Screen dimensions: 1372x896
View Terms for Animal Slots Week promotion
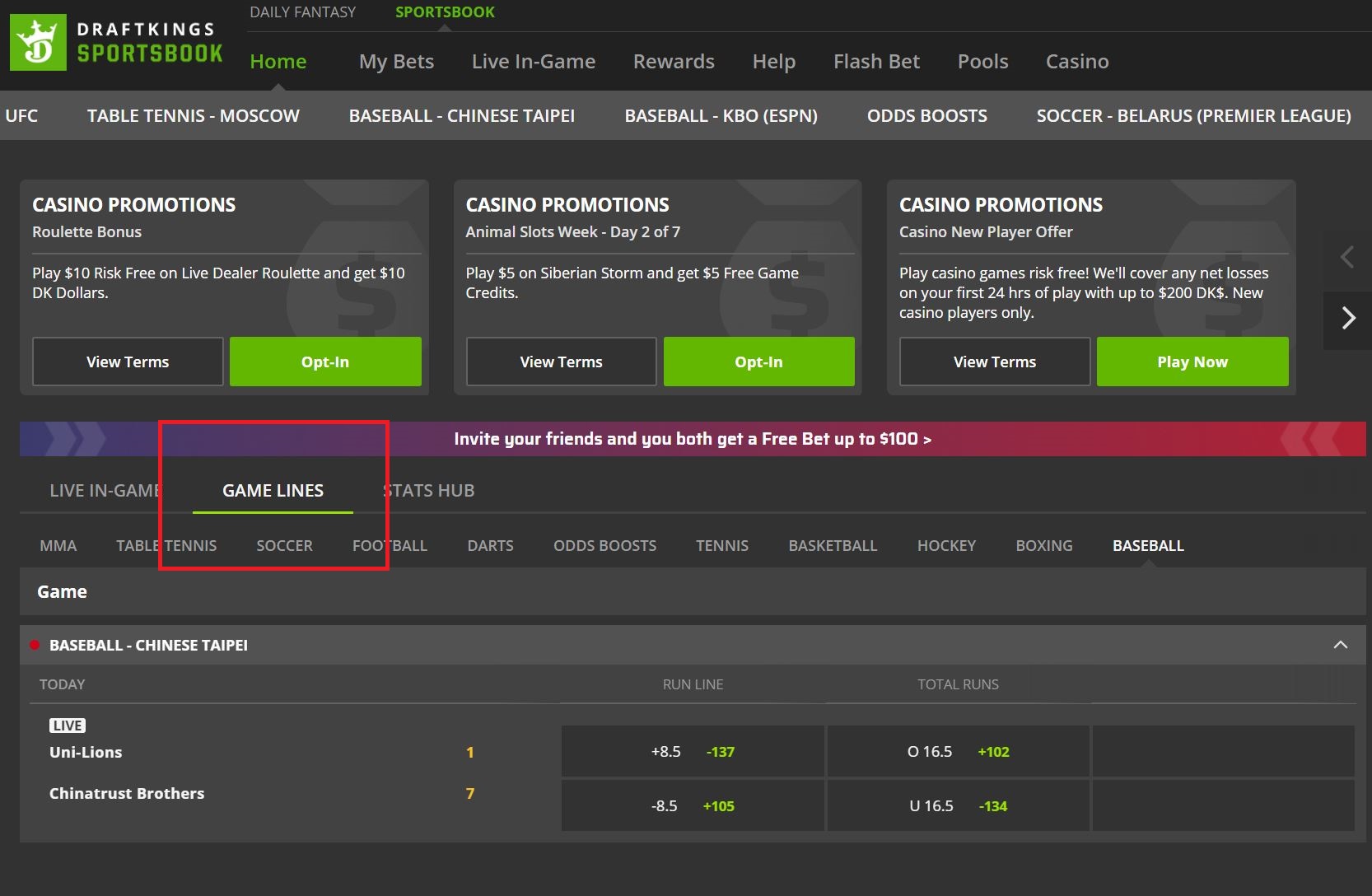coord(562,362)
